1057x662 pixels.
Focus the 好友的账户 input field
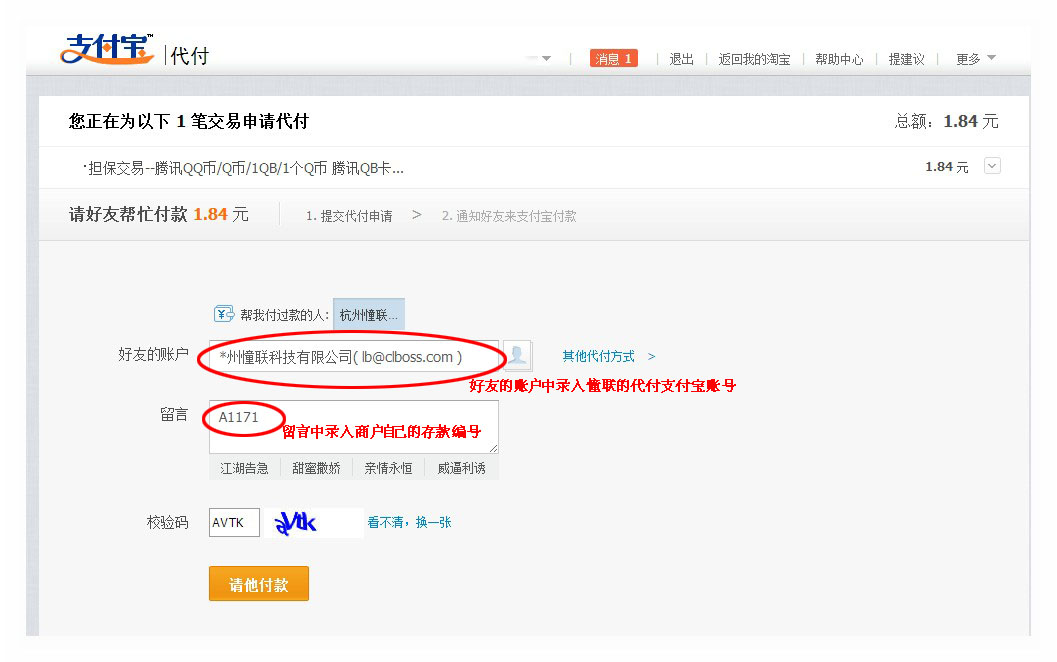(x=354, y=357)
